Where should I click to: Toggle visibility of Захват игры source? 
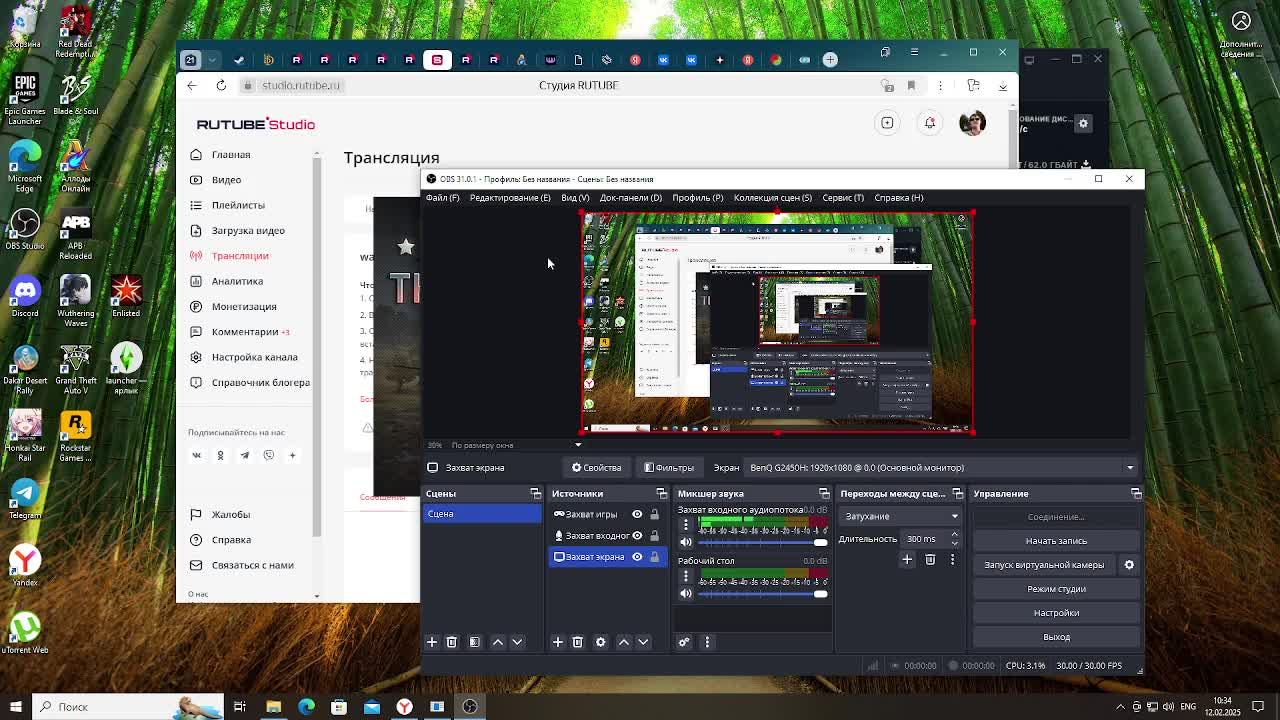coord(637,514)
